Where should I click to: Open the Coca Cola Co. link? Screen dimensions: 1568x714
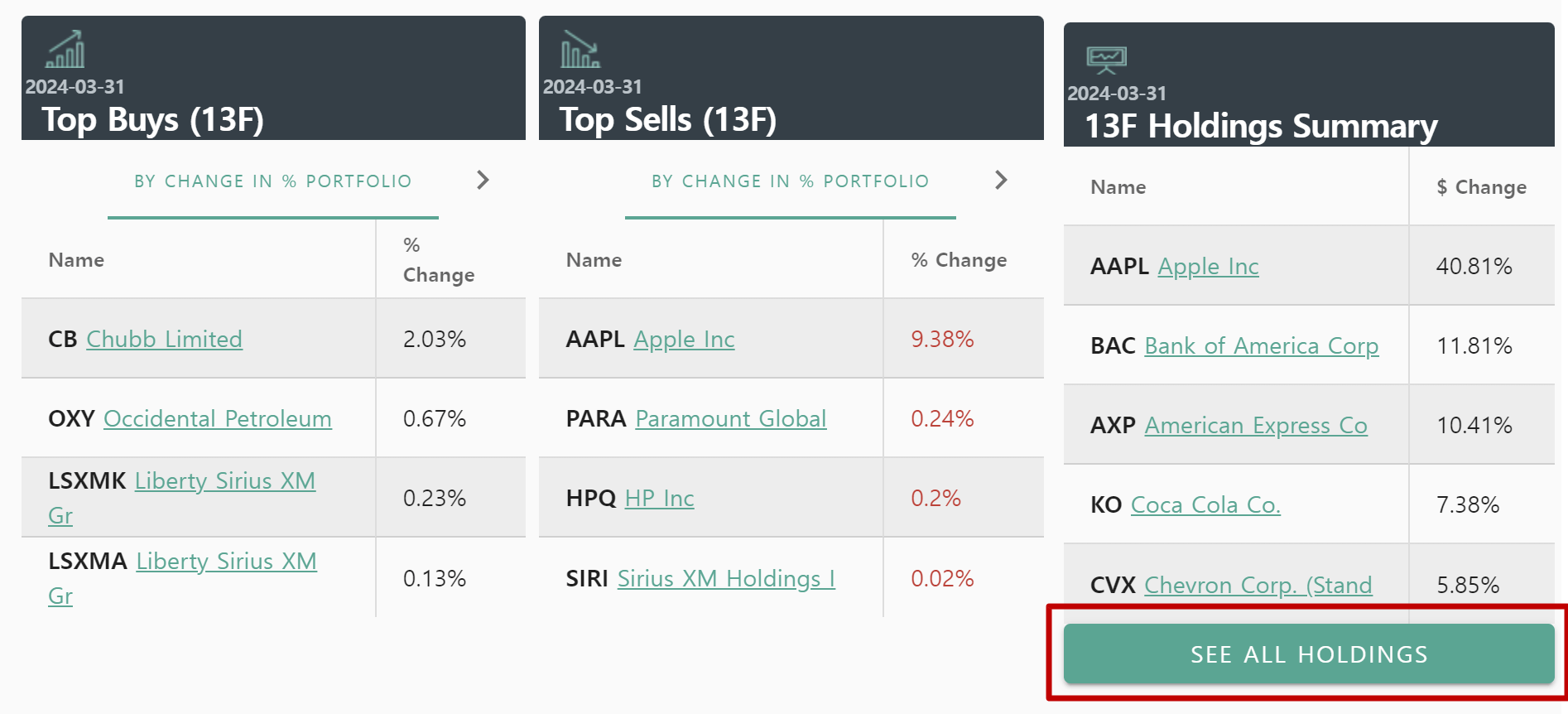1205,505
